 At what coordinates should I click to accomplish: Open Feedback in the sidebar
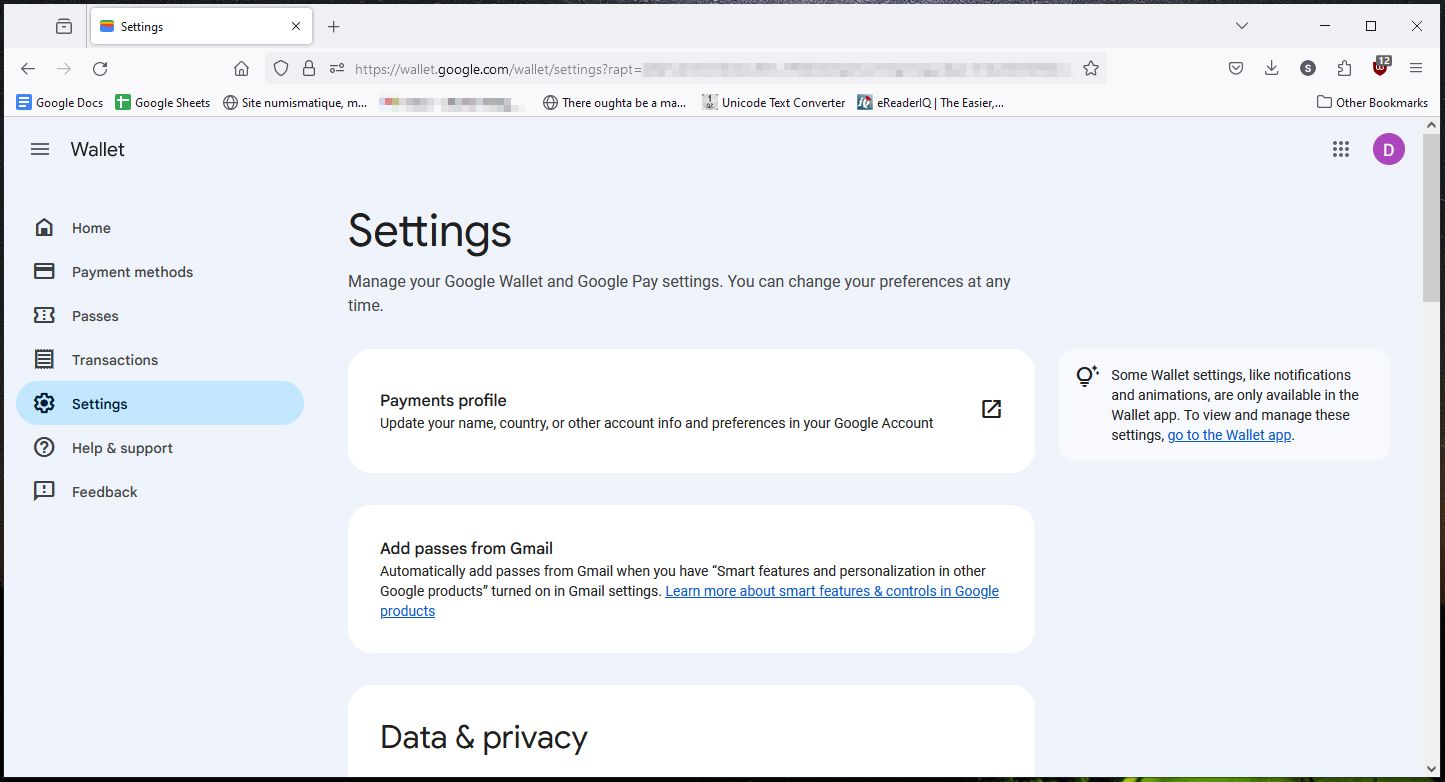pos(160,492)
